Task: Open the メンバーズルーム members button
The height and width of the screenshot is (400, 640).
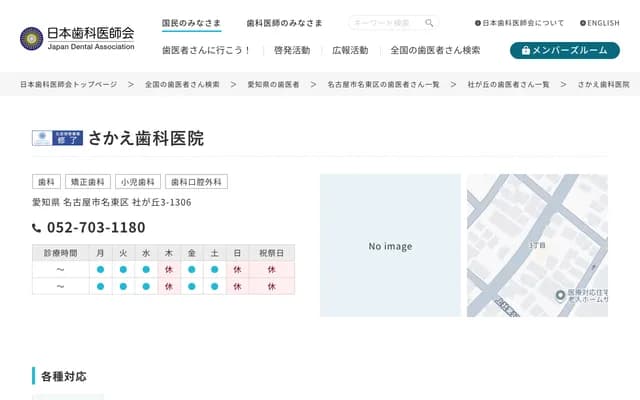Action: [564, 50]
